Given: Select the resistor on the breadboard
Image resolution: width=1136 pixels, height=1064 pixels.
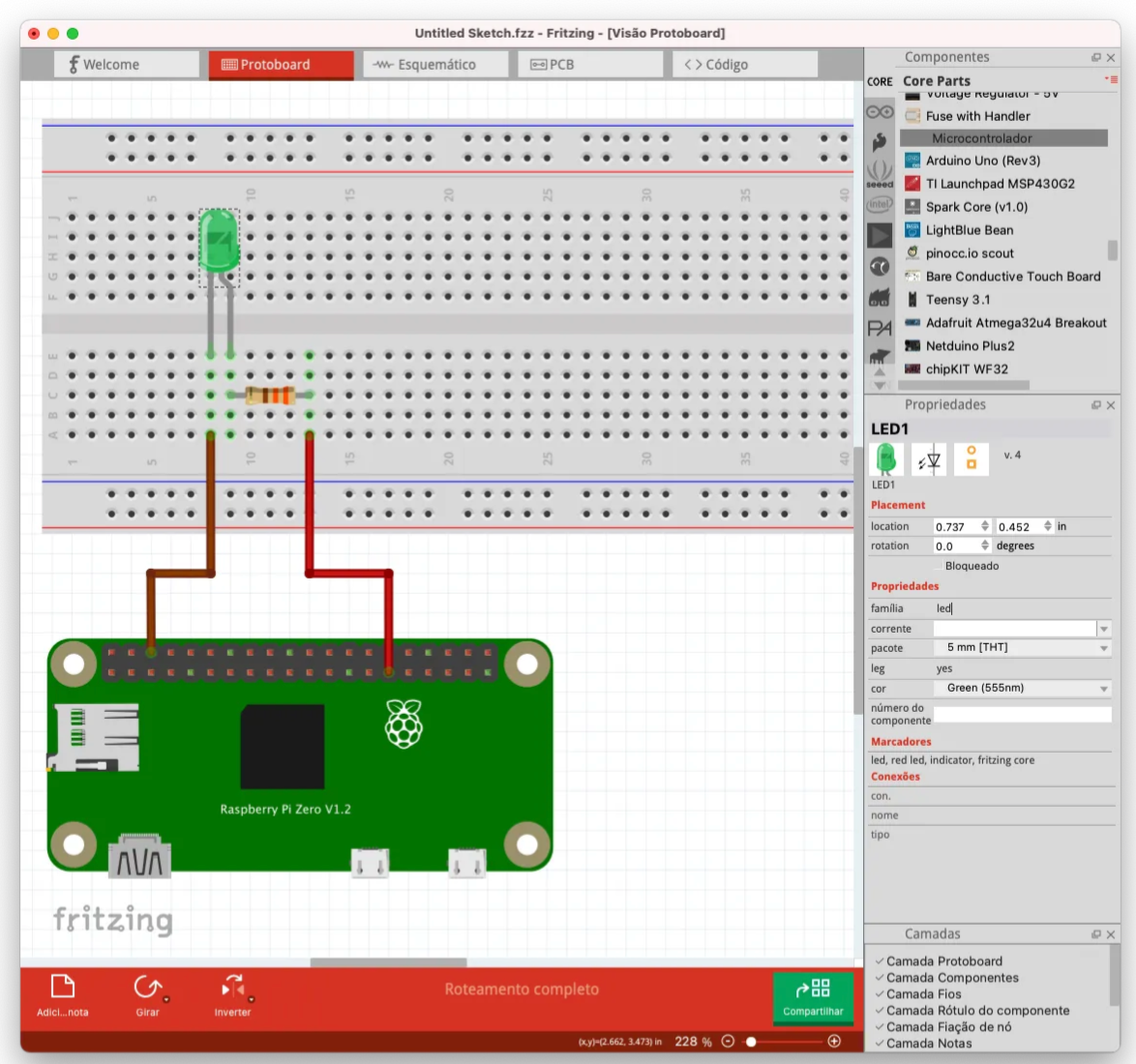Looking at the screenshot, I should click(270, 395).
